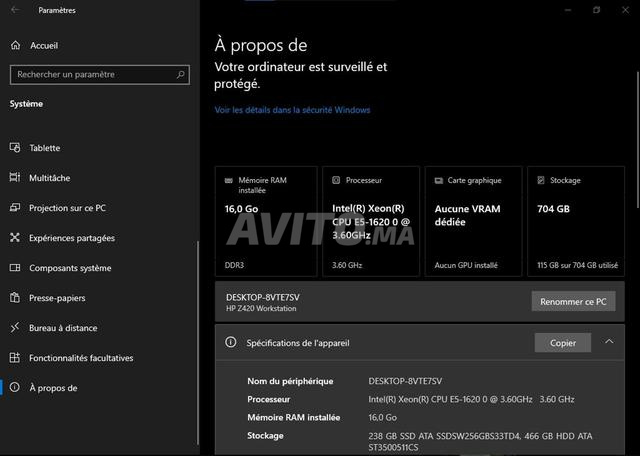The width and height of the screenshot is (640, 456).
Task: Select the Presse-papiers icon
Action: click(15, 298)
